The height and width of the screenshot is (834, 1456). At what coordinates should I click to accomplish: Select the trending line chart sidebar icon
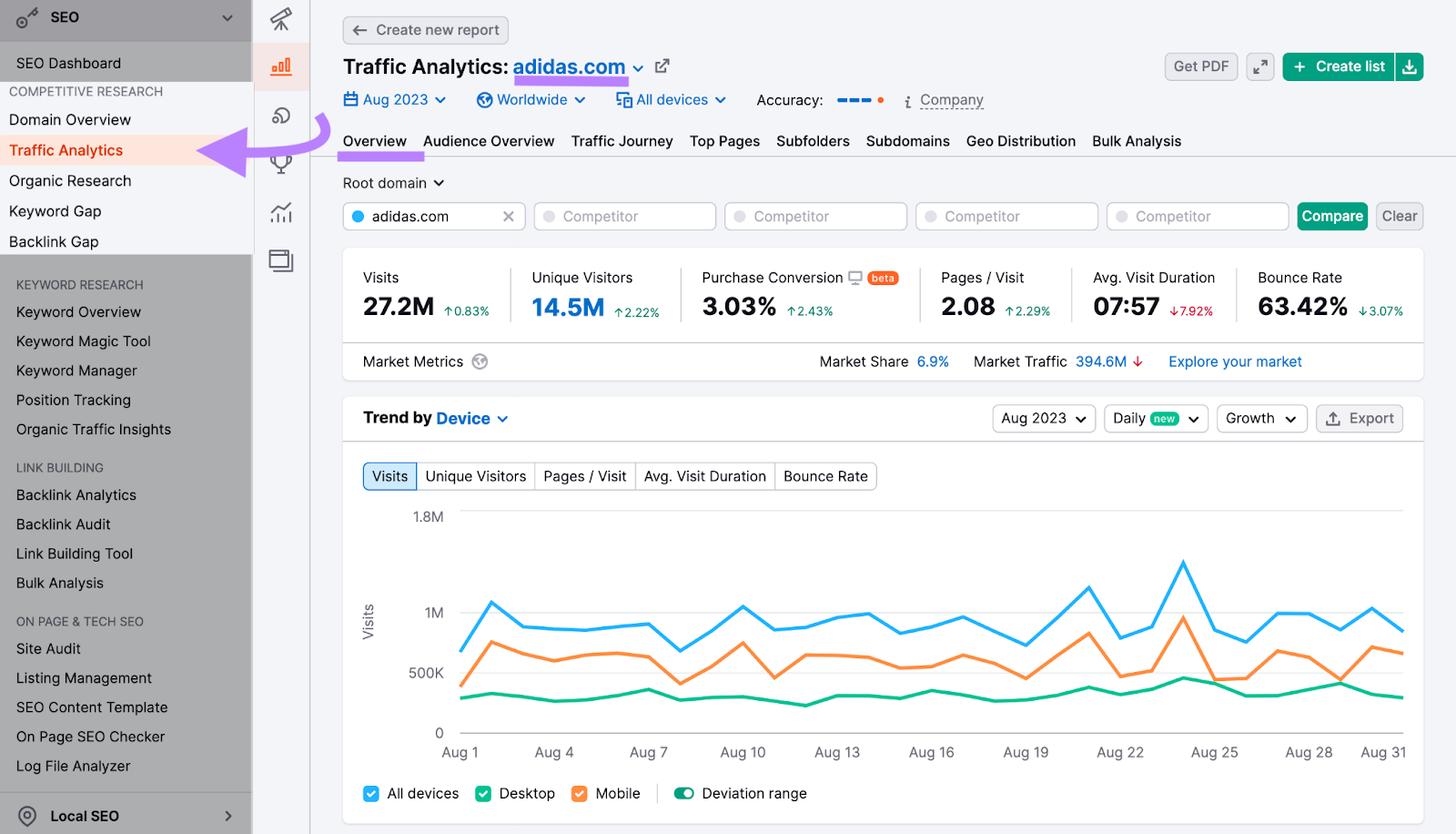pos(282,212)
